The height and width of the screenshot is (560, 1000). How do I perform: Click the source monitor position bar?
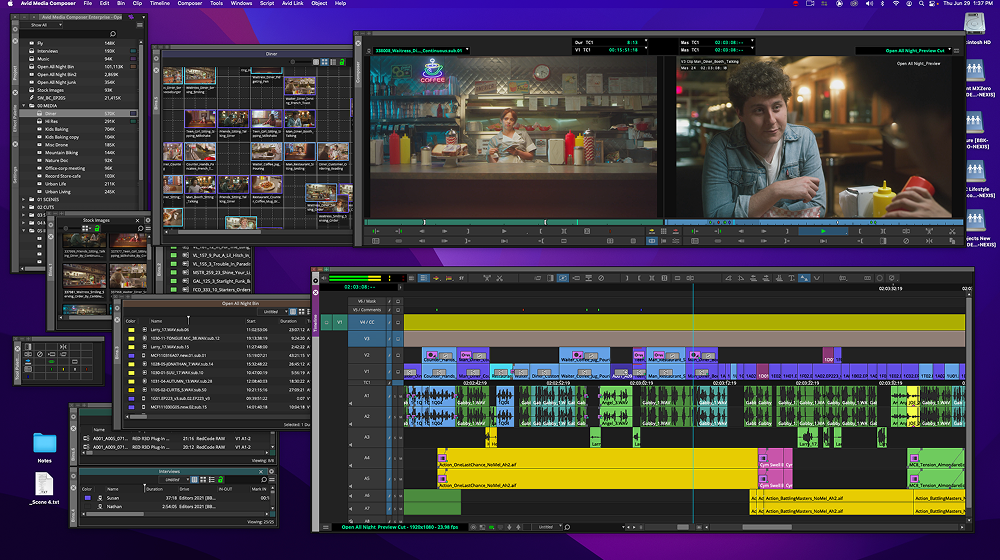513,223
